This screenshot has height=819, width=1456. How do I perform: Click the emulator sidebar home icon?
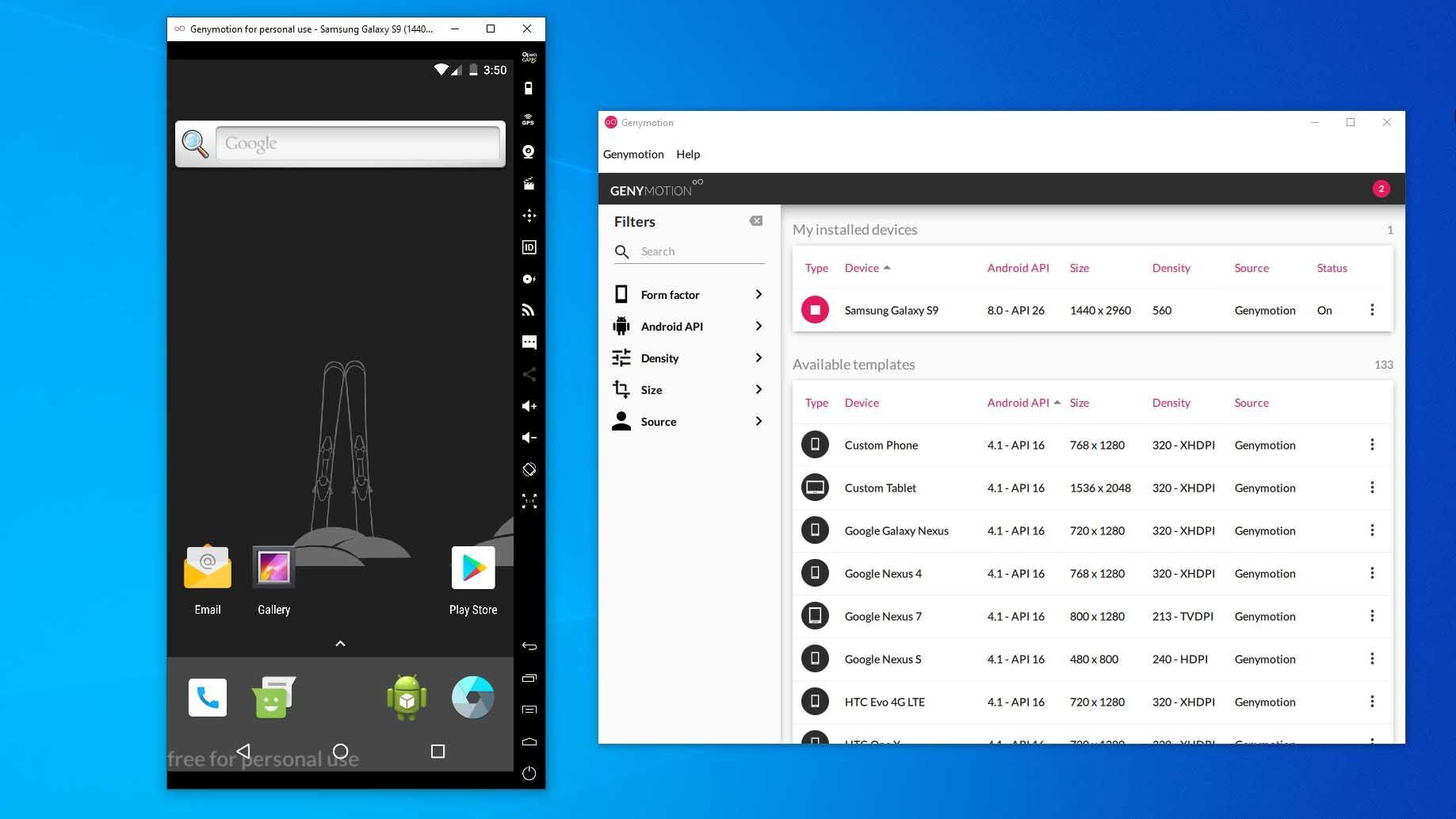529,741
